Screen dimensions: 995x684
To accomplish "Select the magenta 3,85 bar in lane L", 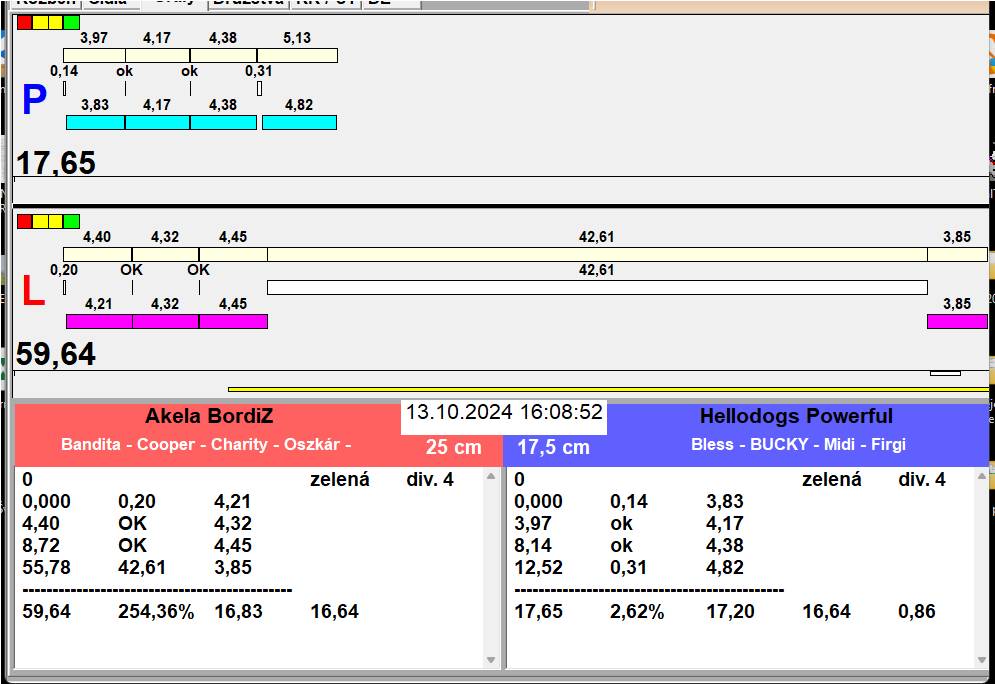I will coord(956,321).
